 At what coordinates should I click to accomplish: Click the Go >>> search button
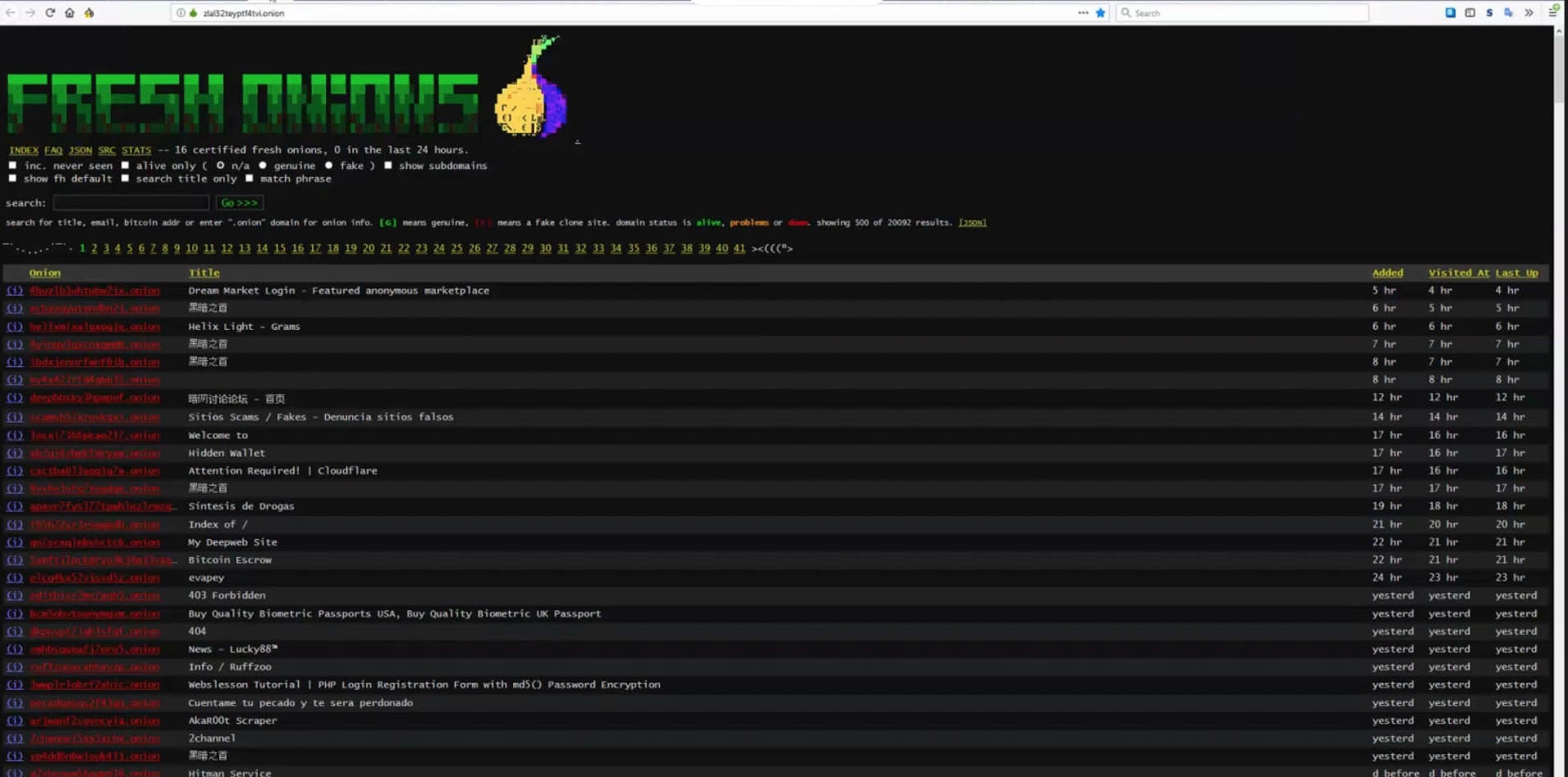pos(240,203)
